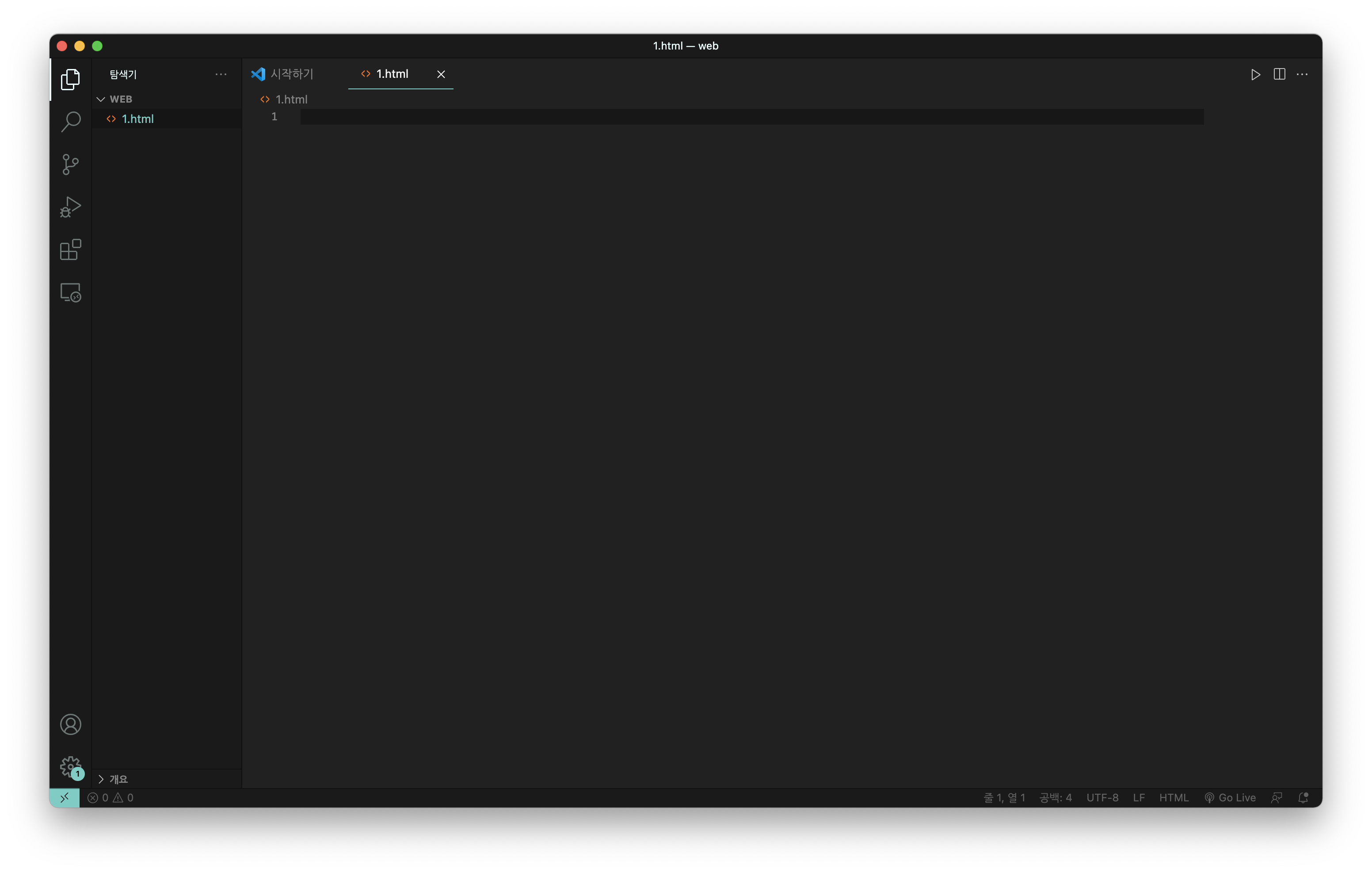Open the Run and Debug view
Viewport: 1372px width, 873px height.
tap(71, 207)
